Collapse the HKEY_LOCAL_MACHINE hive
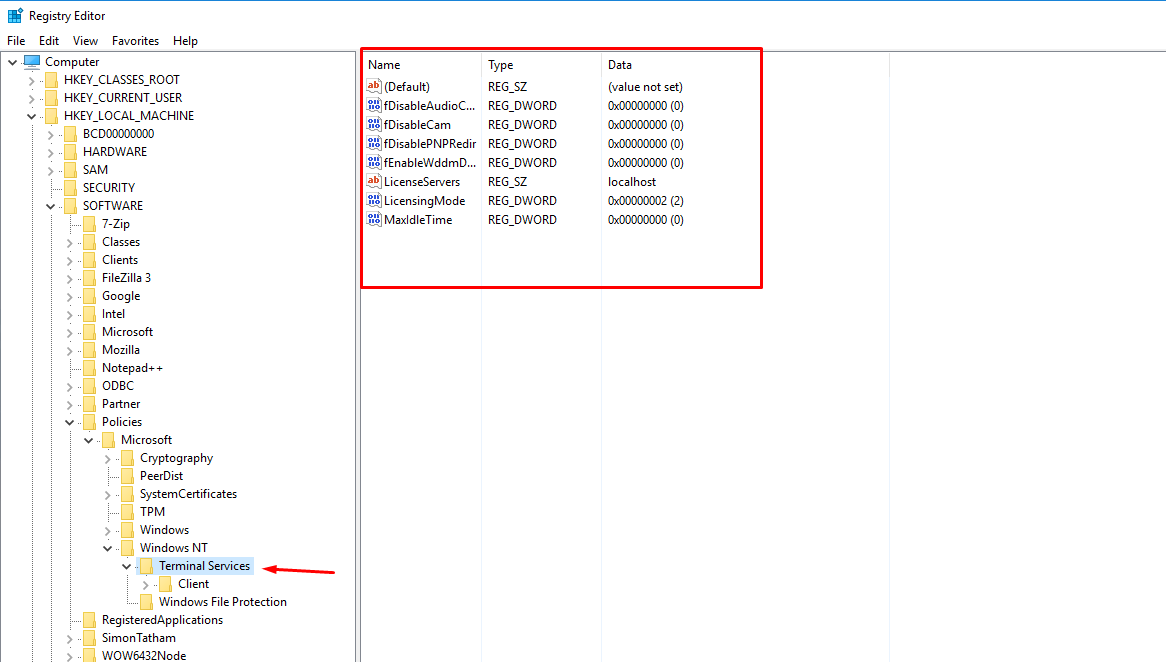1166x662 pixels. (x=31, y=116)
